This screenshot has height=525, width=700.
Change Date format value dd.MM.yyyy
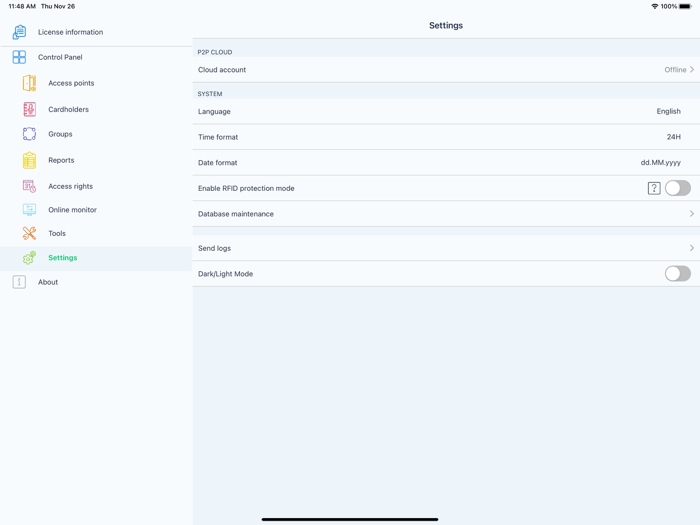tap(661, 162)
